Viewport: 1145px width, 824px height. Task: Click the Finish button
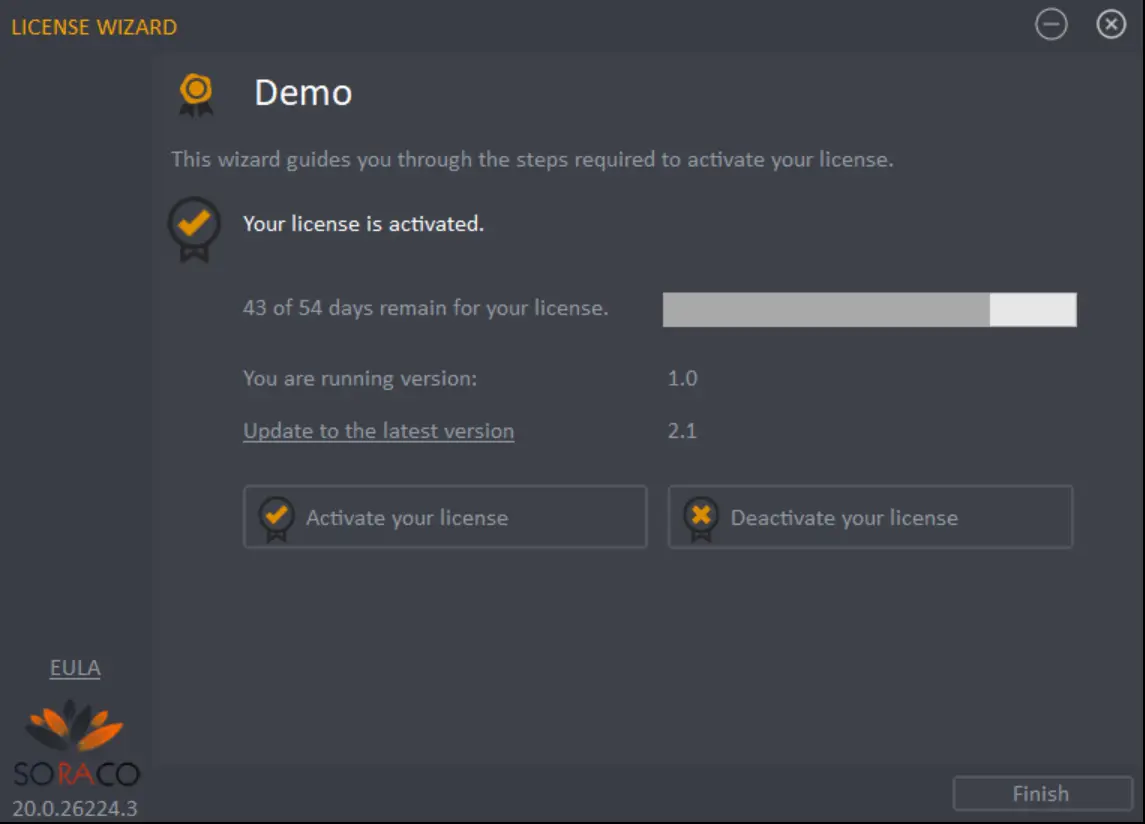click(x=1042, y=793)
